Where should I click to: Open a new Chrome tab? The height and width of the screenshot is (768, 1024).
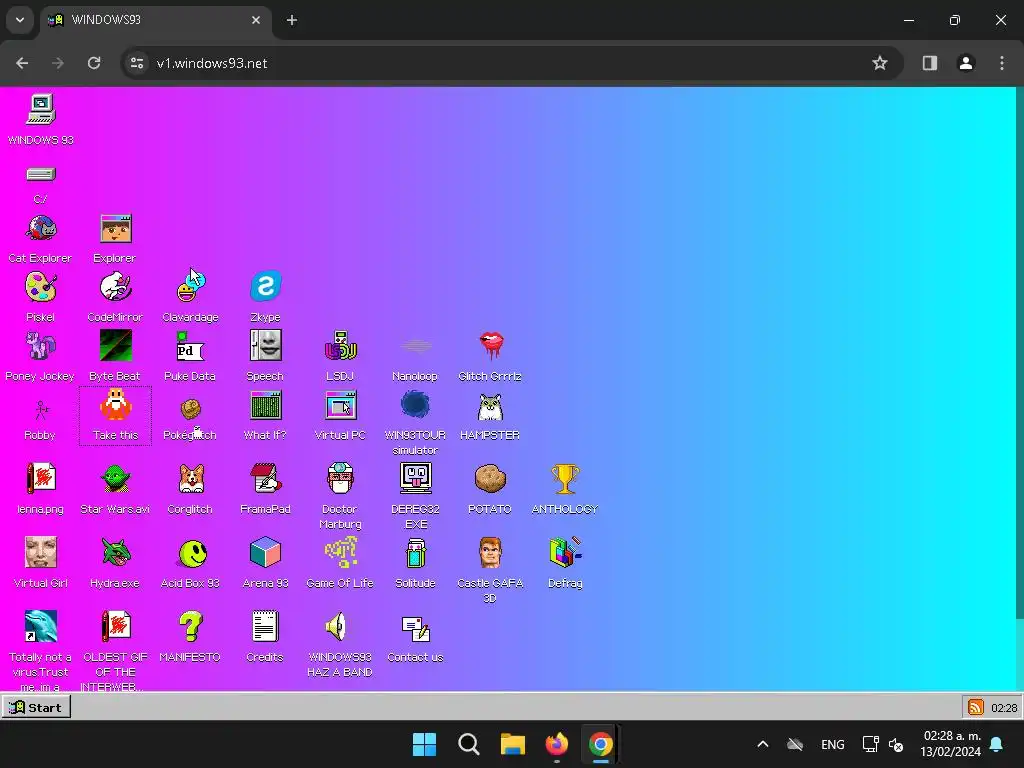point(292,20)
